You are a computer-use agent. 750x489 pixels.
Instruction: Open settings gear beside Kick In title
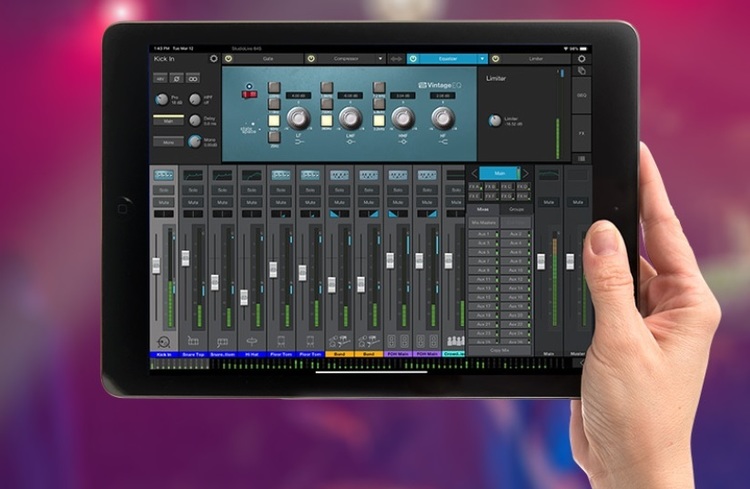213,60
